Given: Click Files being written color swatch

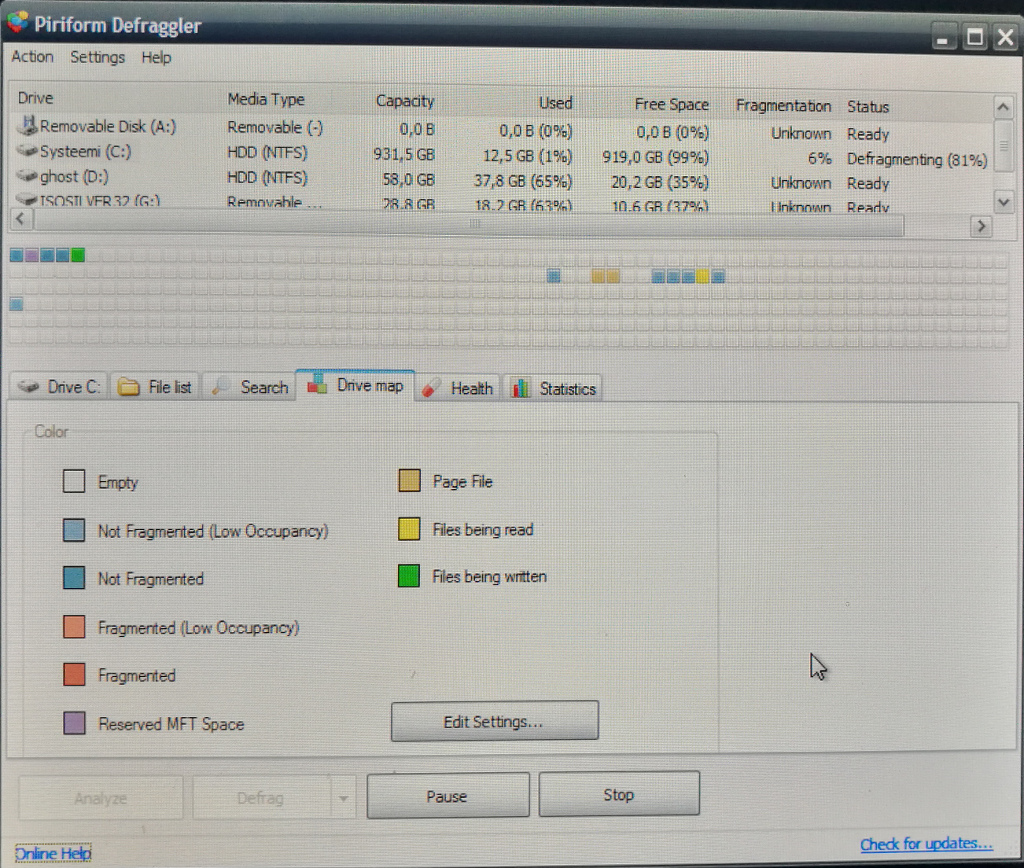Looking at the screenshot, I should 409,576.
